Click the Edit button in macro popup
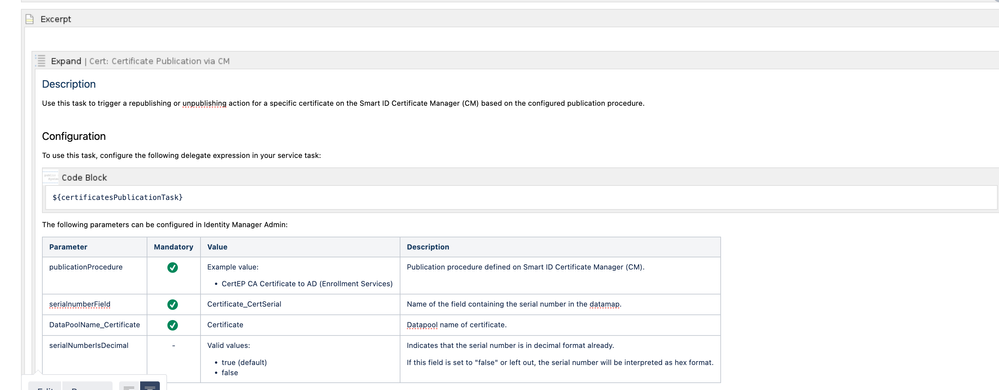This screenshot has height=390, width=999. [45, 387]
